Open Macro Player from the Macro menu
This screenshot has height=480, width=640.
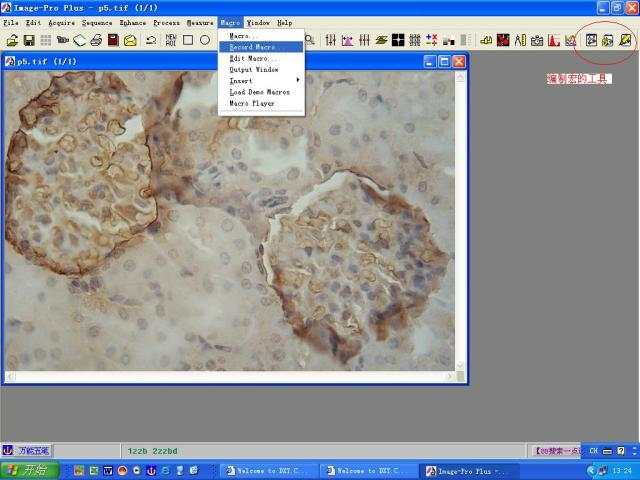click(x=251, y=102)
